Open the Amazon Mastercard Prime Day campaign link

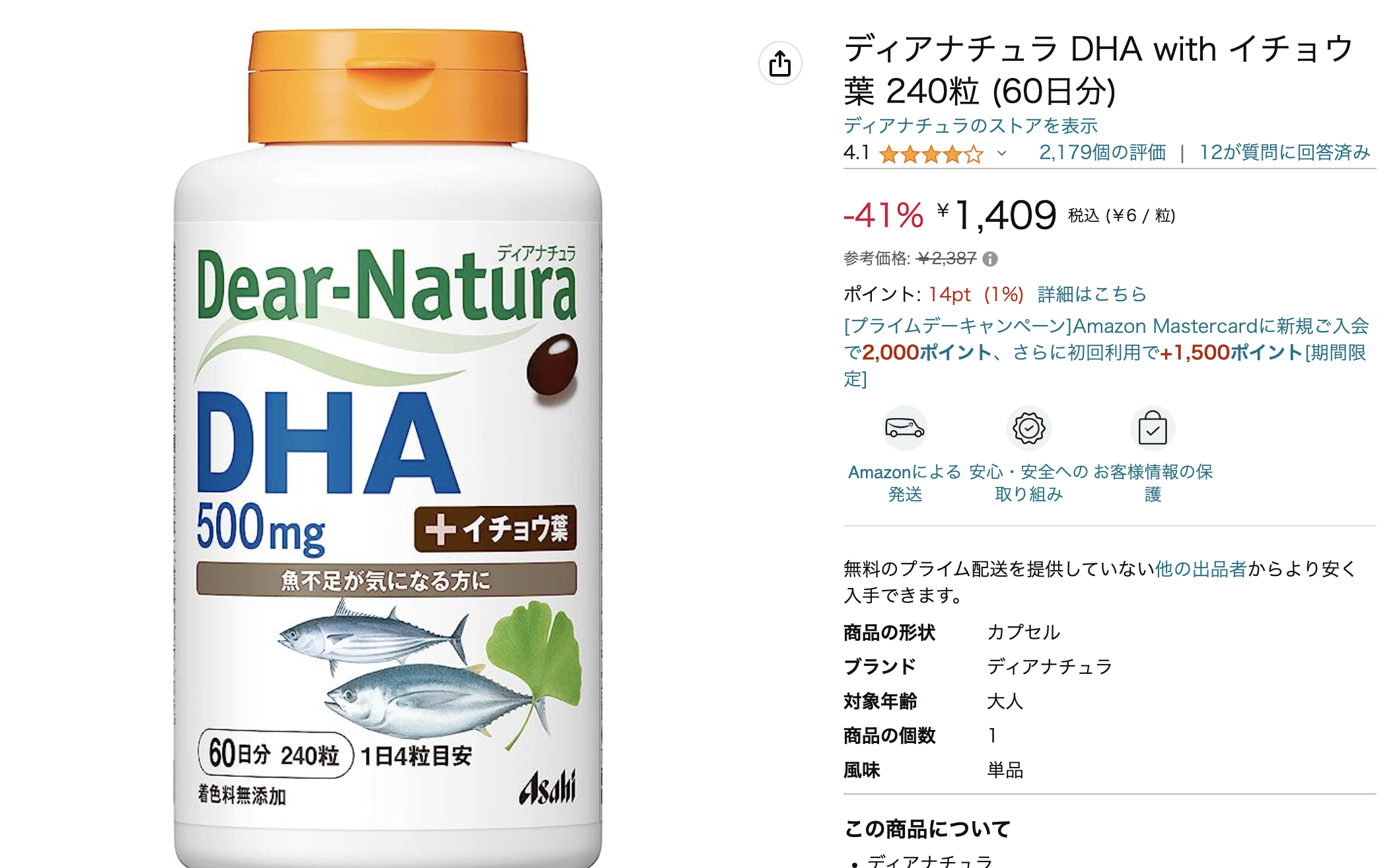[1106, 352]
